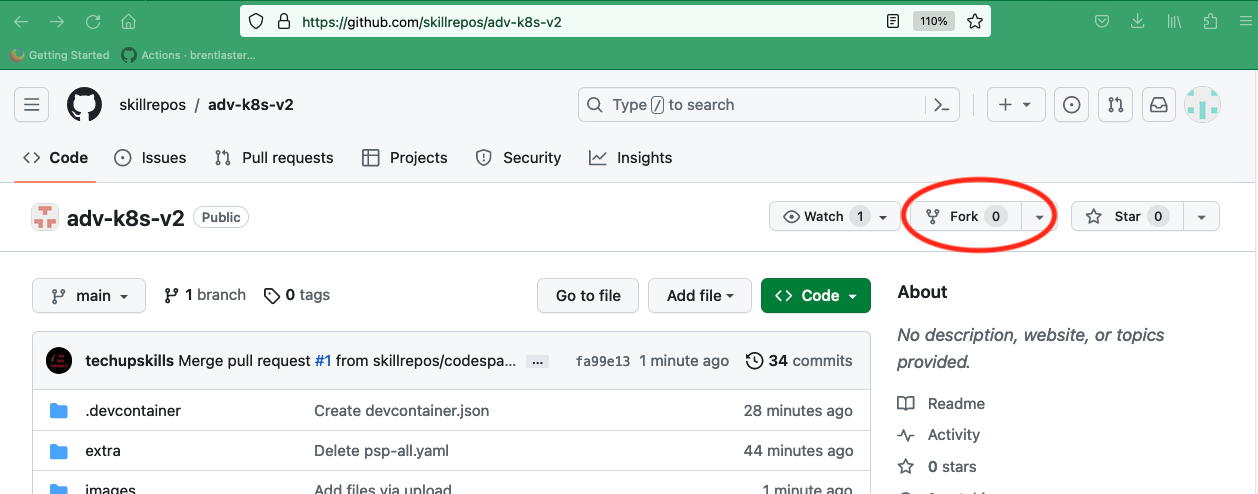Viewport: 1258px width, 494px height.
Task: Open the GitHub pull requests header icon
Action: pos(1115,104)
